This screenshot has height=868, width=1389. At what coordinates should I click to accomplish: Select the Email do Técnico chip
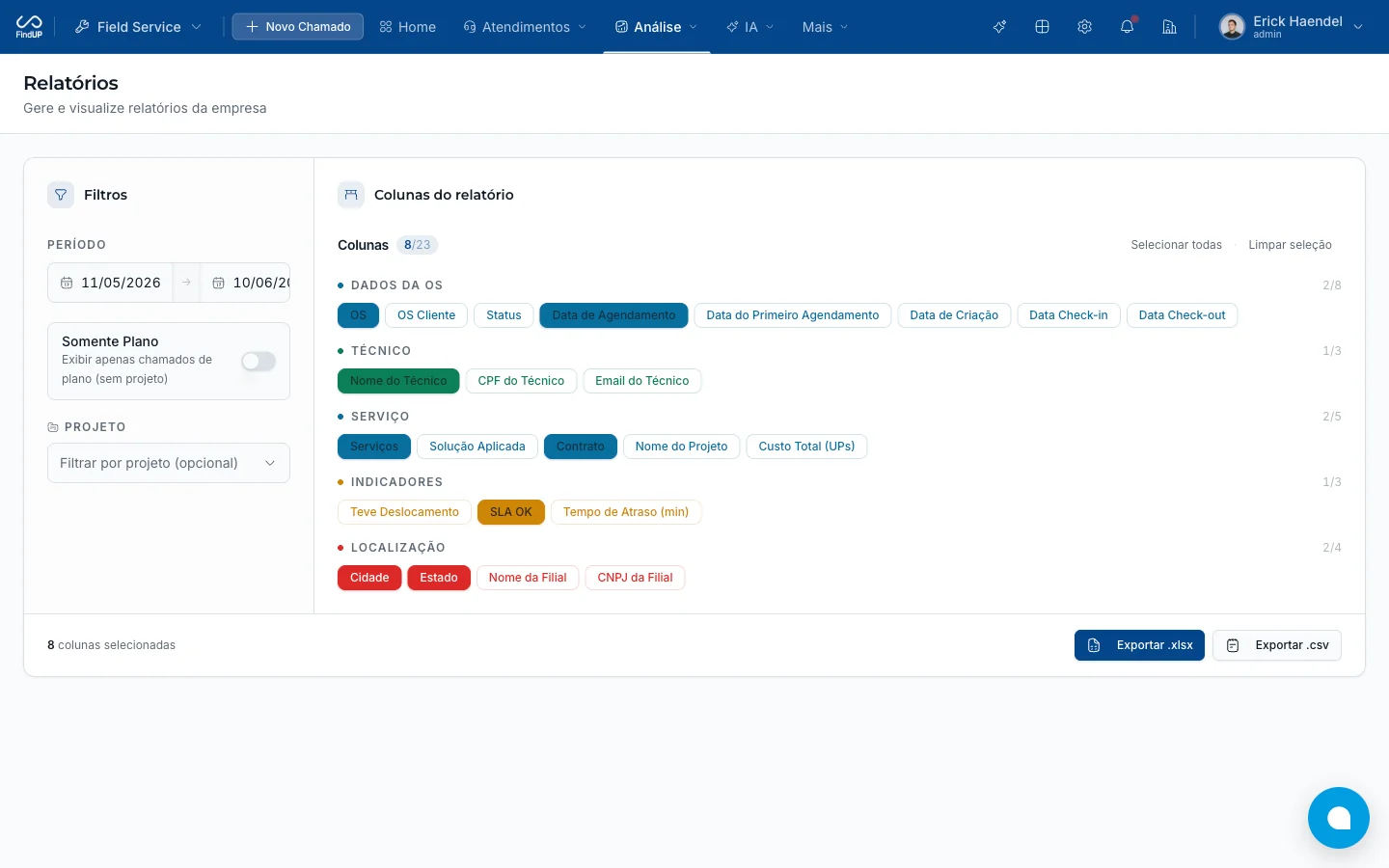(x=642, y=381)
